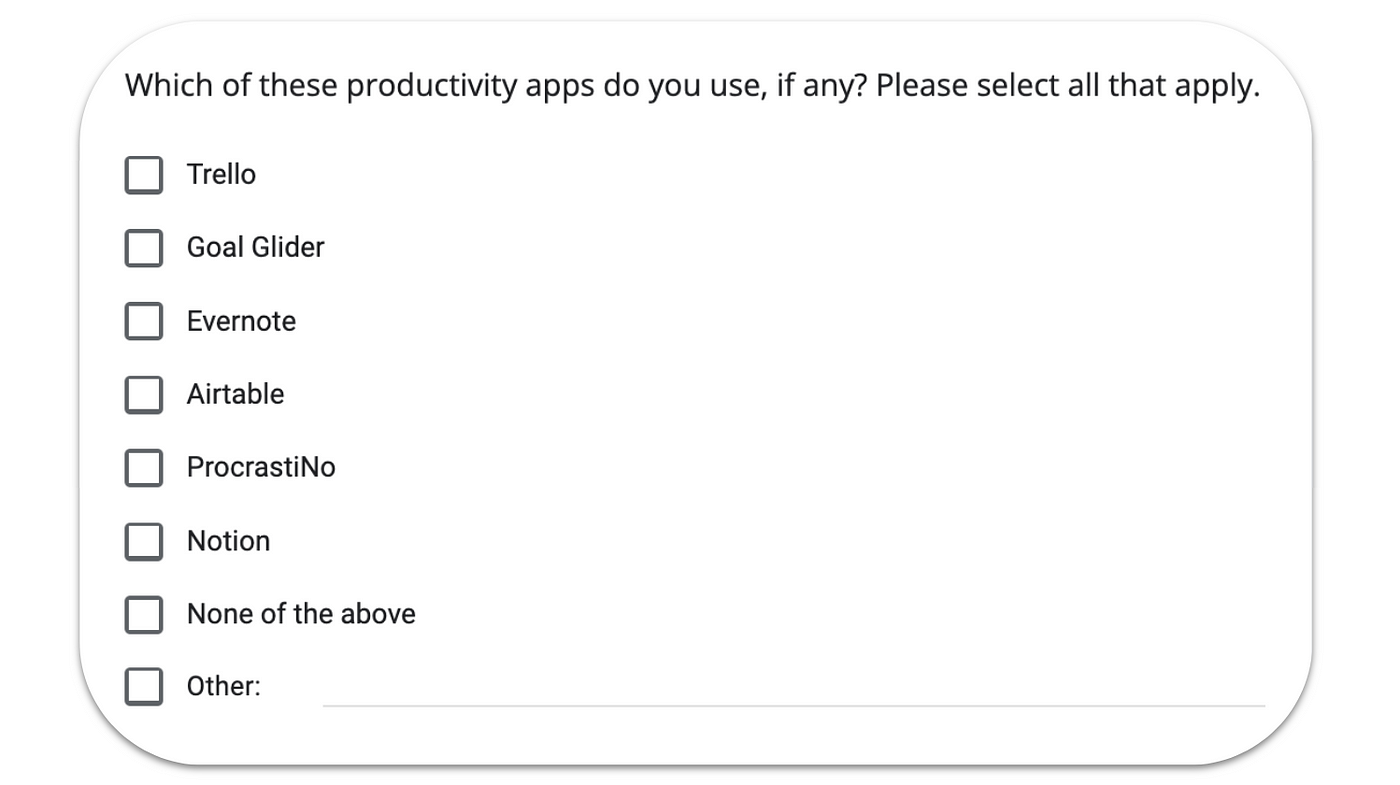Click the Goal Glider label text
This screenshot has height=785, width=1400.
coord(254,248)
